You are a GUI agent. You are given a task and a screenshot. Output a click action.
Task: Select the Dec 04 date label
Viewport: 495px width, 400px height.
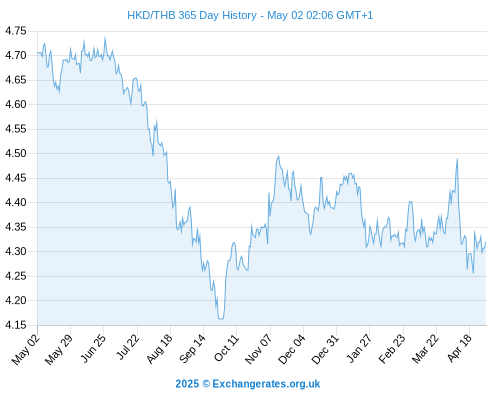292,349
